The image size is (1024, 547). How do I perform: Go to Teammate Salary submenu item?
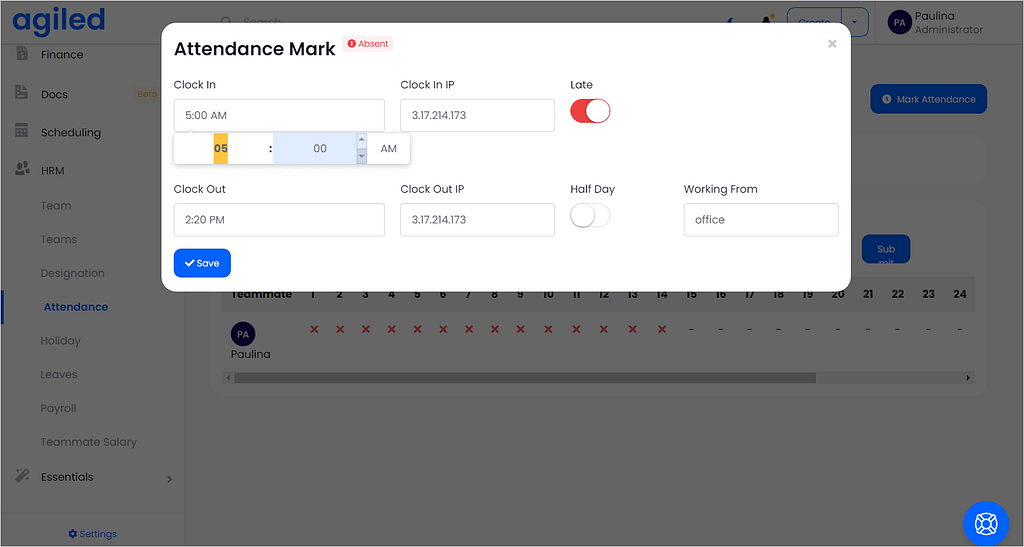88,442
